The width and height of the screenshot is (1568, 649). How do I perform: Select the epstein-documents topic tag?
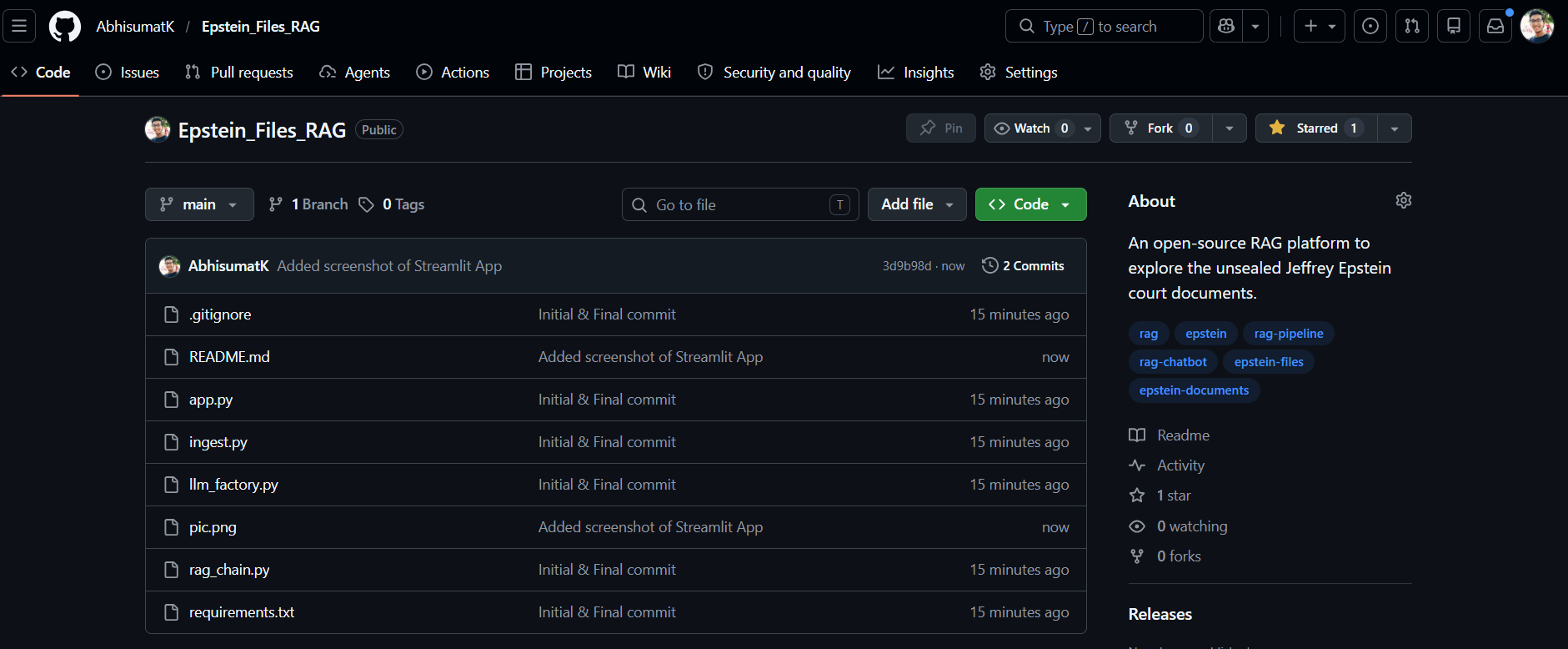(1194, 390)
